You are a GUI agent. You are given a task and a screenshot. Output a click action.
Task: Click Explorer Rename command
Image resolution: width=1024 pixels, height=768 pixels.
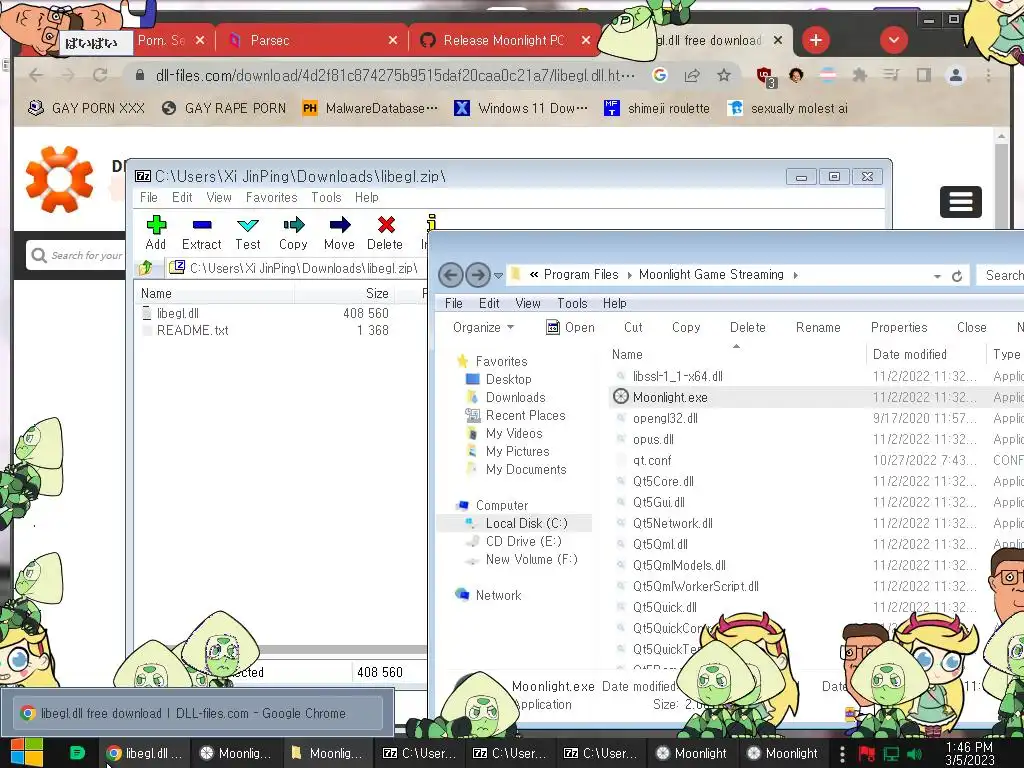point(818,327)
